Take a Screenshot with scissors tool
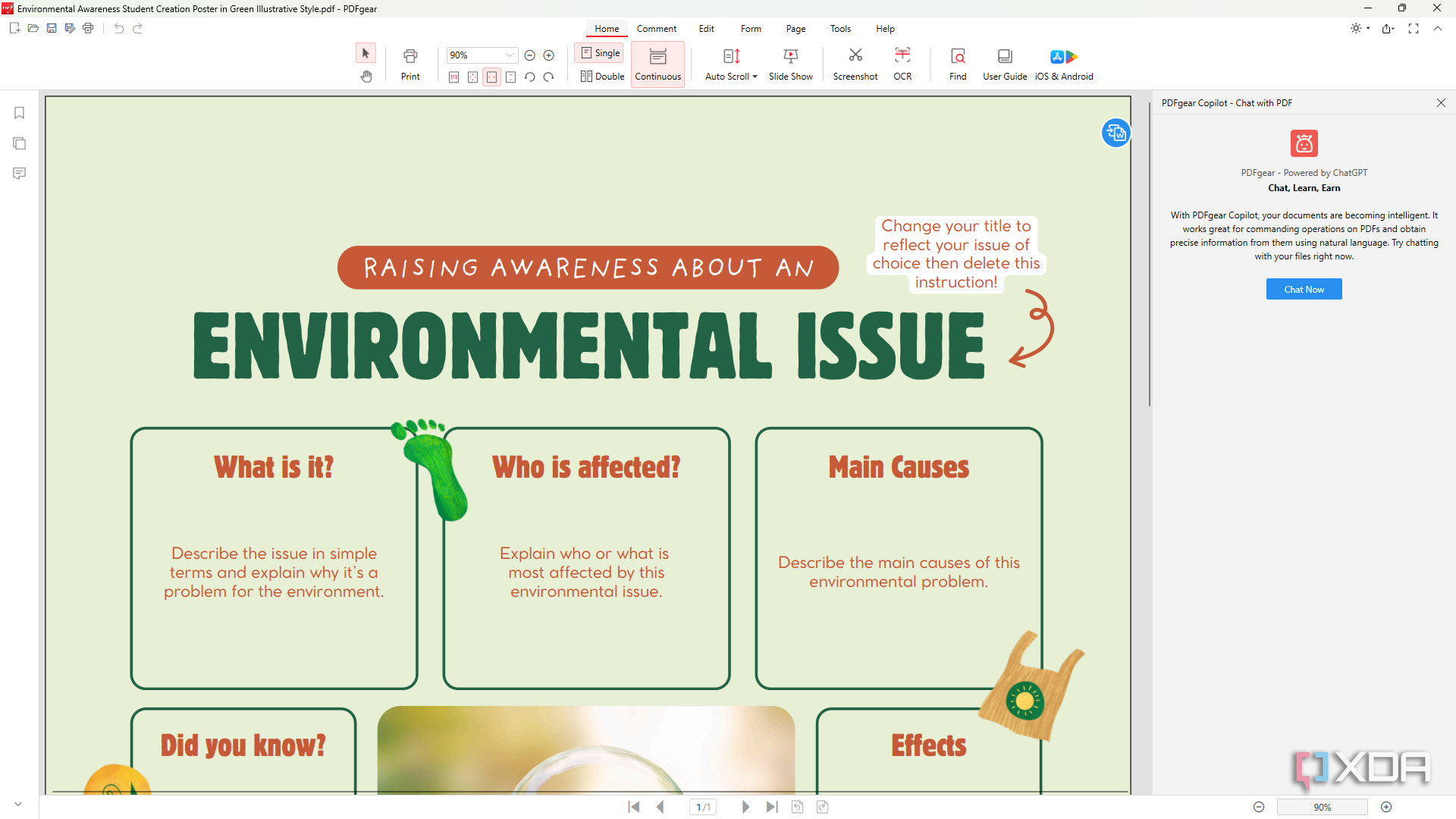The width and height of the screenshot is (1456, 819). [x=855, y=64]
